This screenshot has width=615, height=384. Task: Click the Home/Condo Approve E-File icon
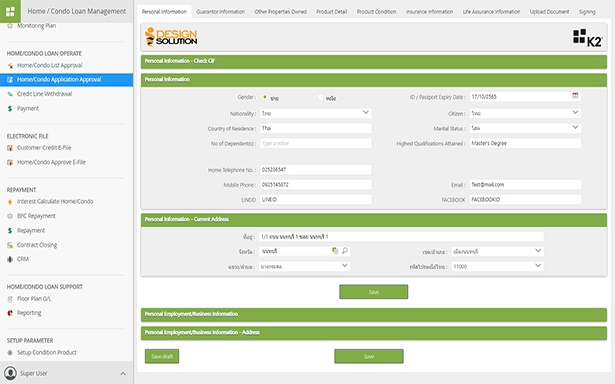tap(10, 162)
